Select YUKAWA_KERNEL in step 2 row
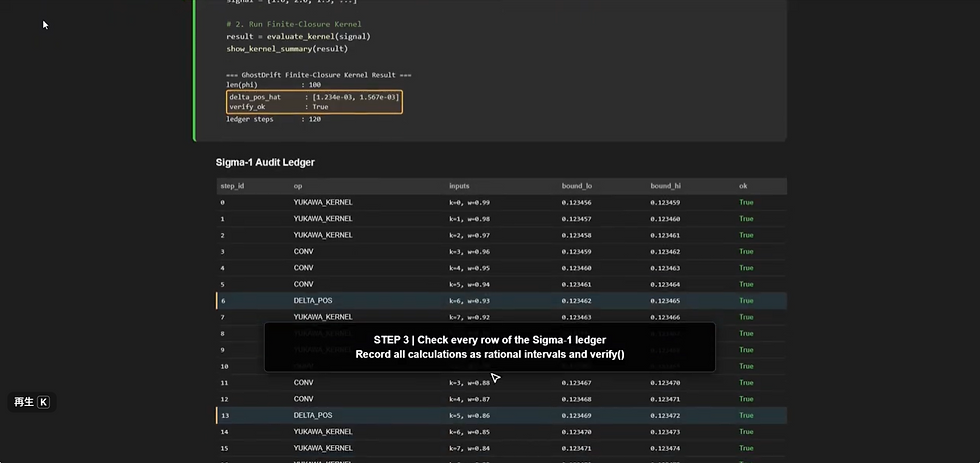 point(322,235)
